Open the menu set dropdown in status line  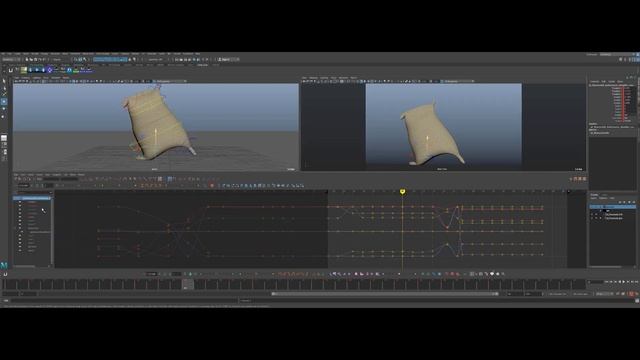pos(10,60)
